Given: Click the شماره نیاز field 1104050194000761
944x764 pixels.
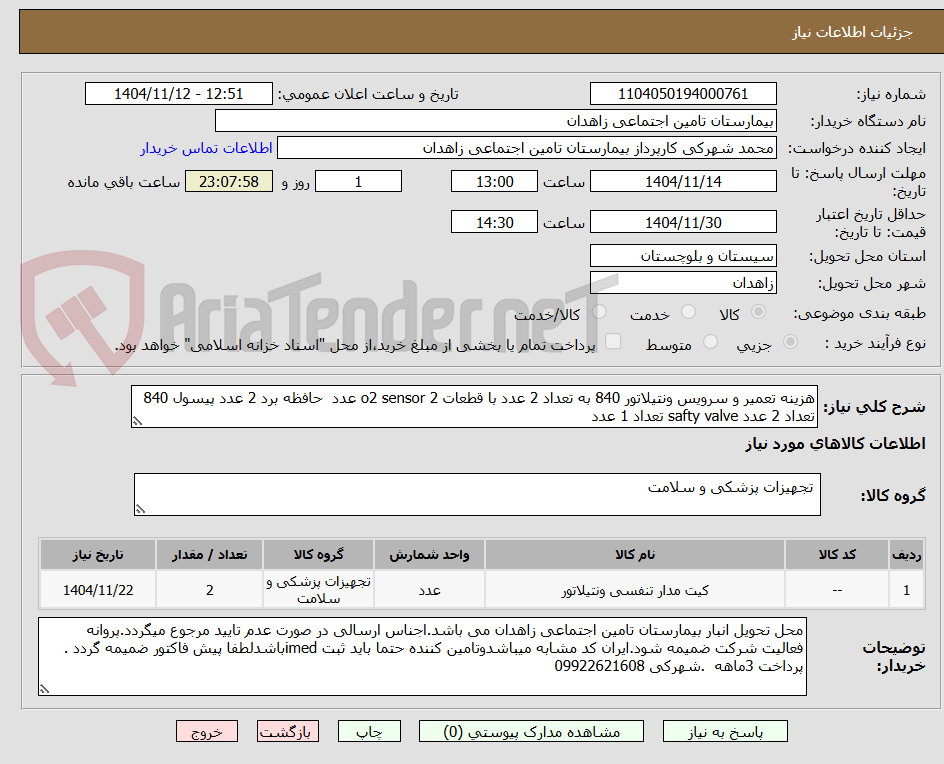Looking at the screenshot, I should click(x=683, y=94).
